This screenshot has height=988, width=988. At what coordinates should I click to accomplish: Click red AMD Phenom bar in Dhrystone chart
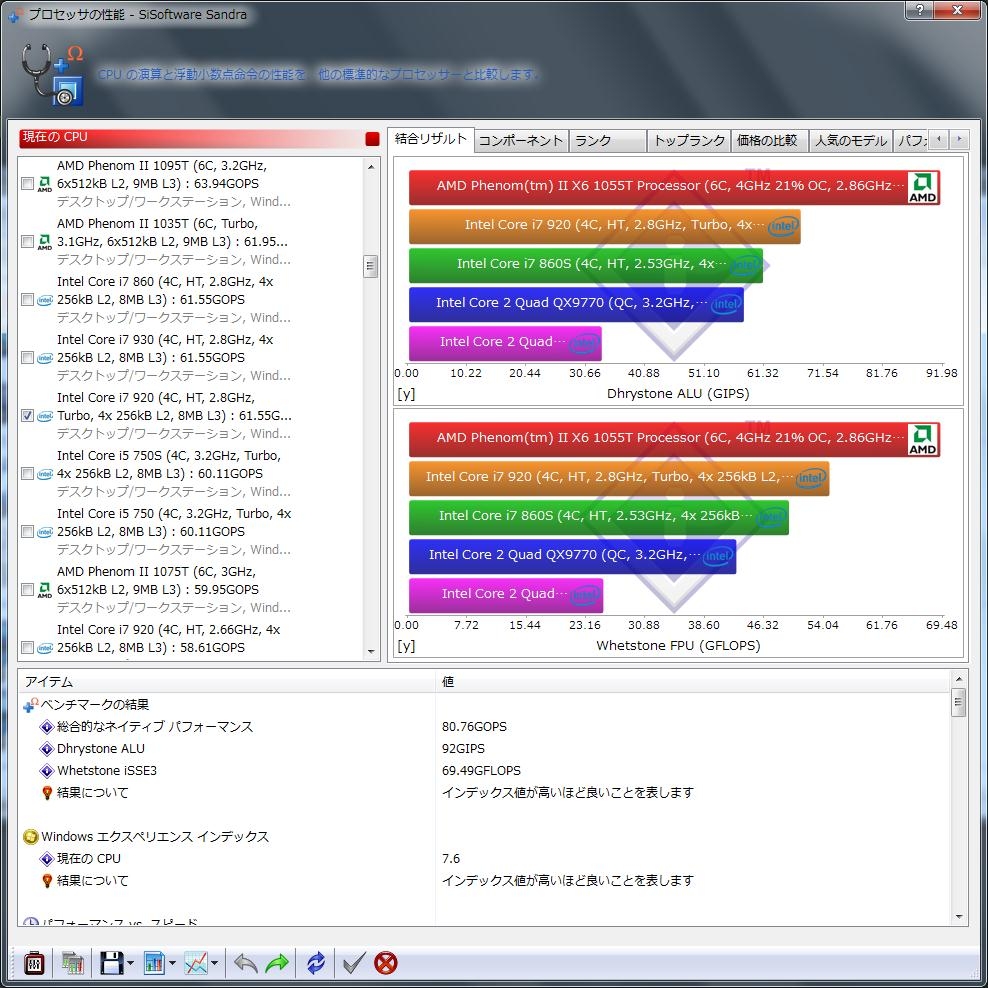tap(674, 187)
